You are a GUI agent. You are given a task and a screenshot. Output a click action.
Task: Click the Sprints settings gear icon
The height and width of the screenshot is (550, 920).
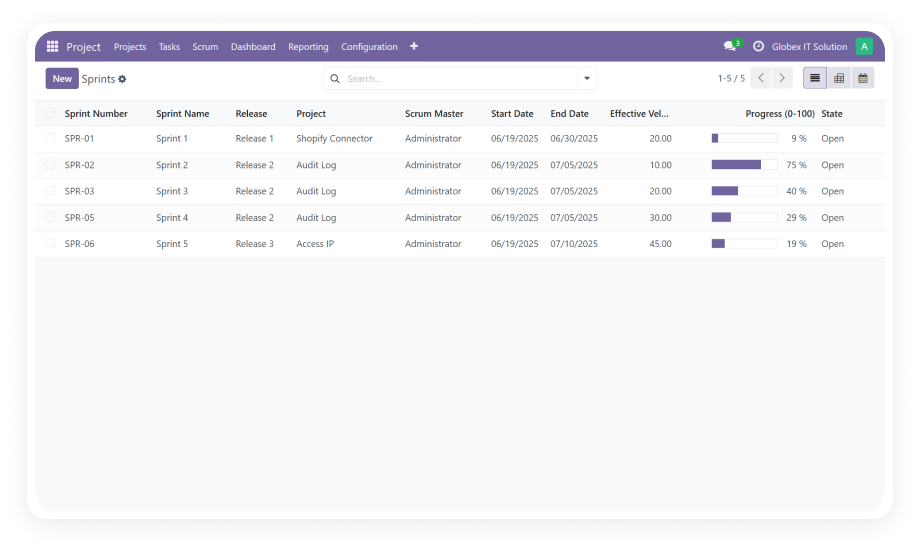point(122,79)
